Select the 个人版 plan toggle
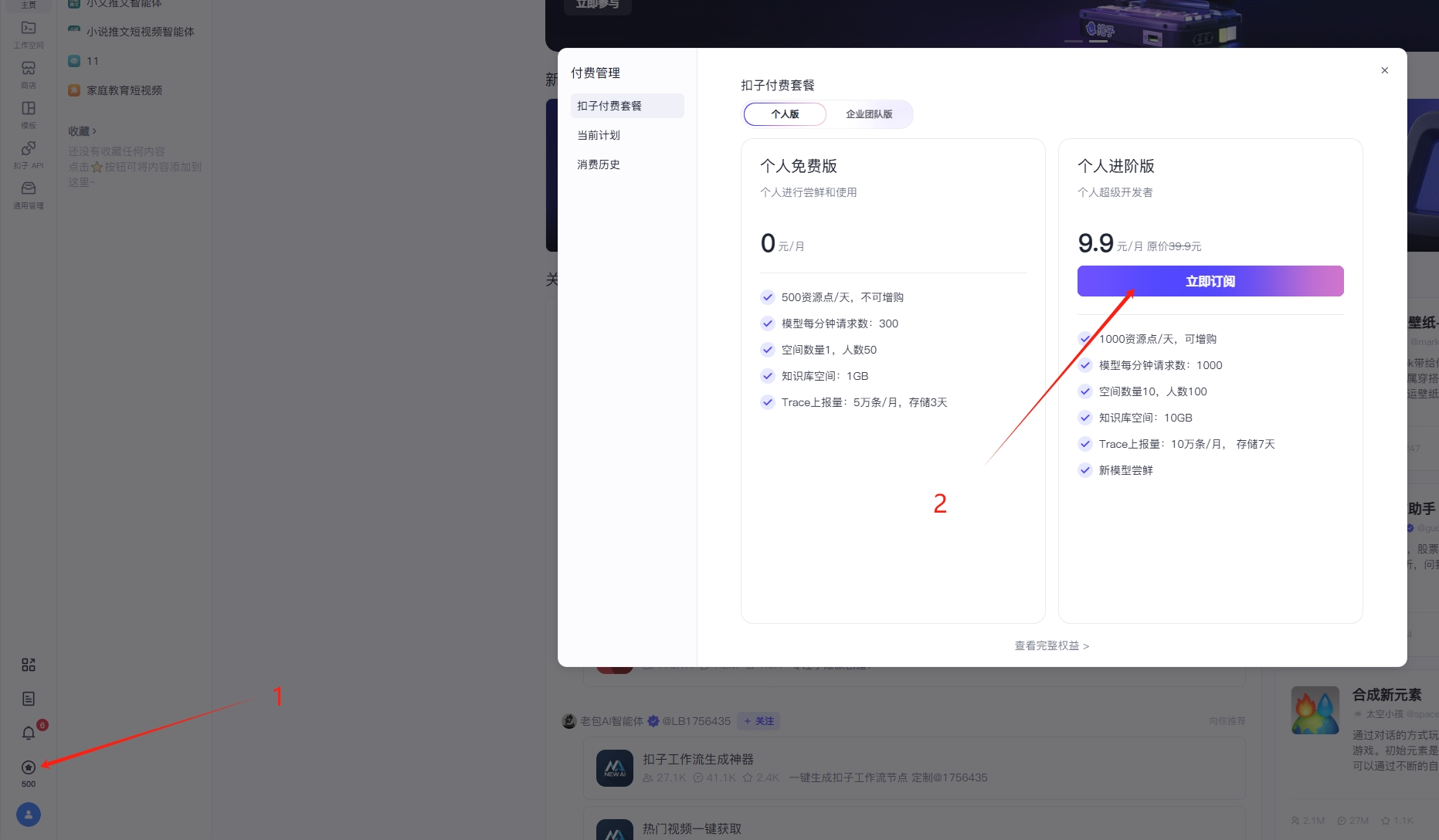 [785, 114]
